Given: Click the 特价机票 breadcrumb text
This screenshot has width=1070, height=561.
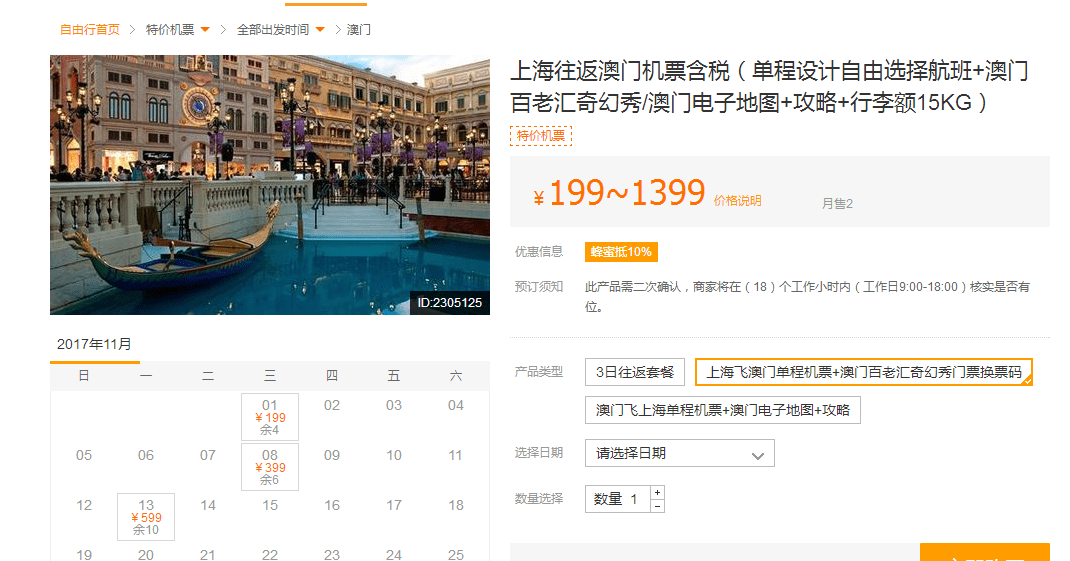Looking at the screenshot, I should [170, 29].
